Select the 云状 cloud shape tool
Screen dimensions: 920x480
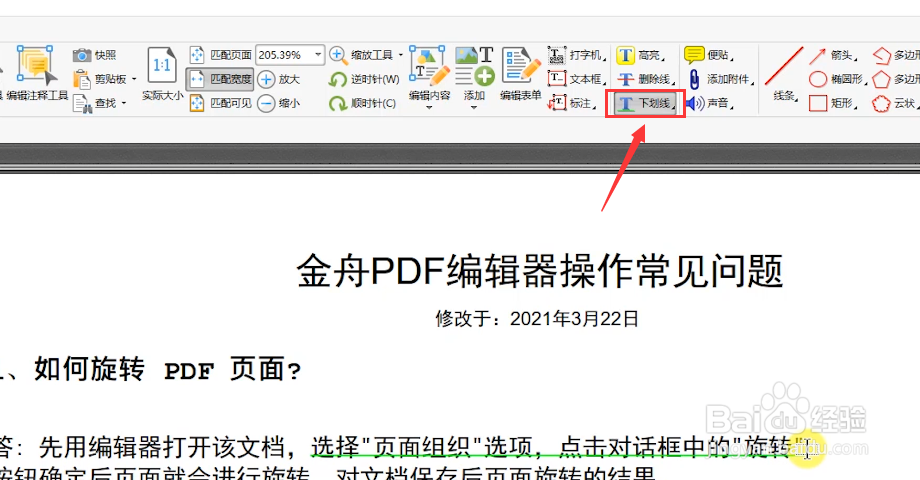click(895, 103)
